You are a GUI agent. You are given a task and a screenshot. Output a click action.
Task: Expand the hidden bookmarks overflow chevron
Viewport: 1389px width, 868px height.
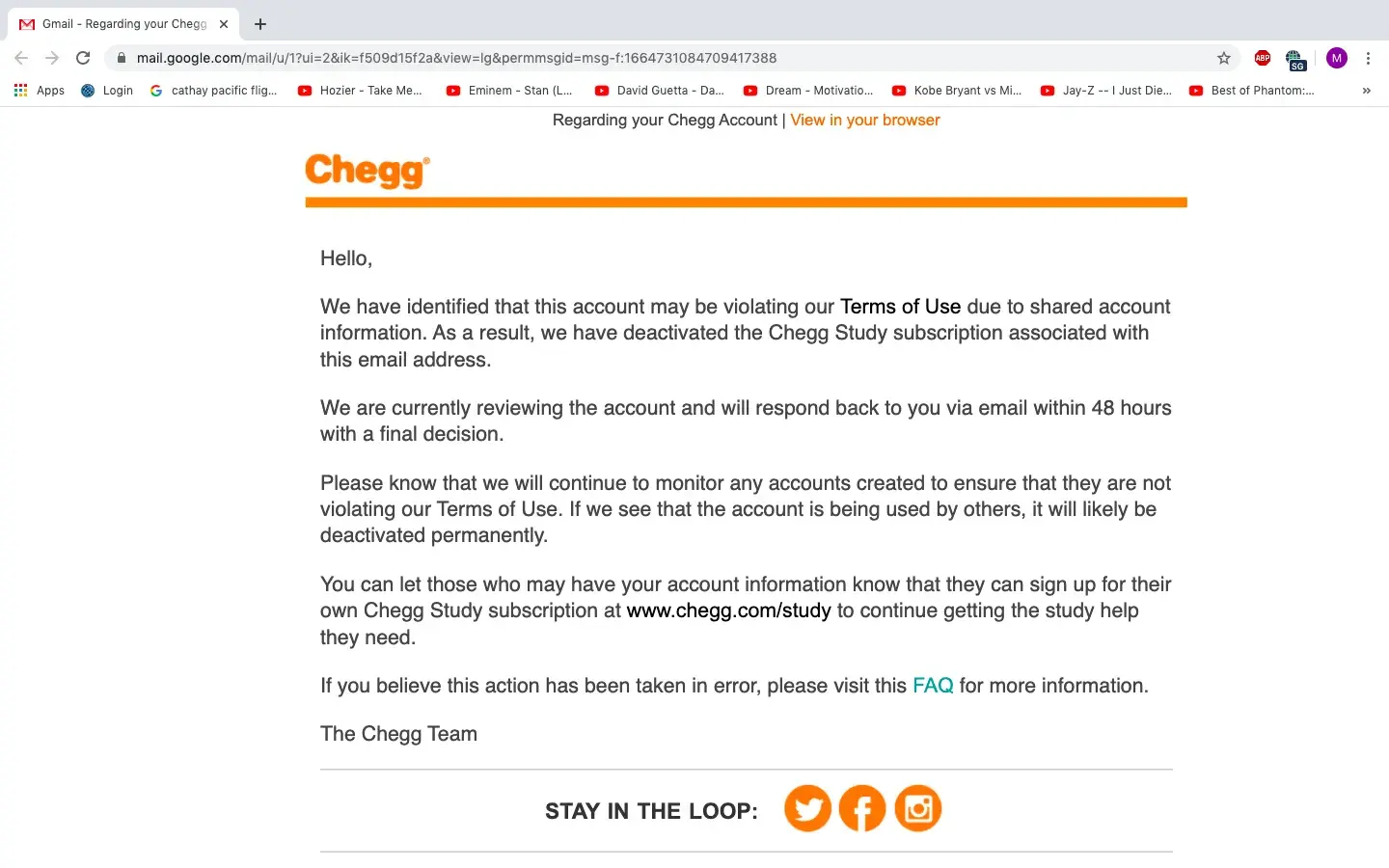point(1366,91)
